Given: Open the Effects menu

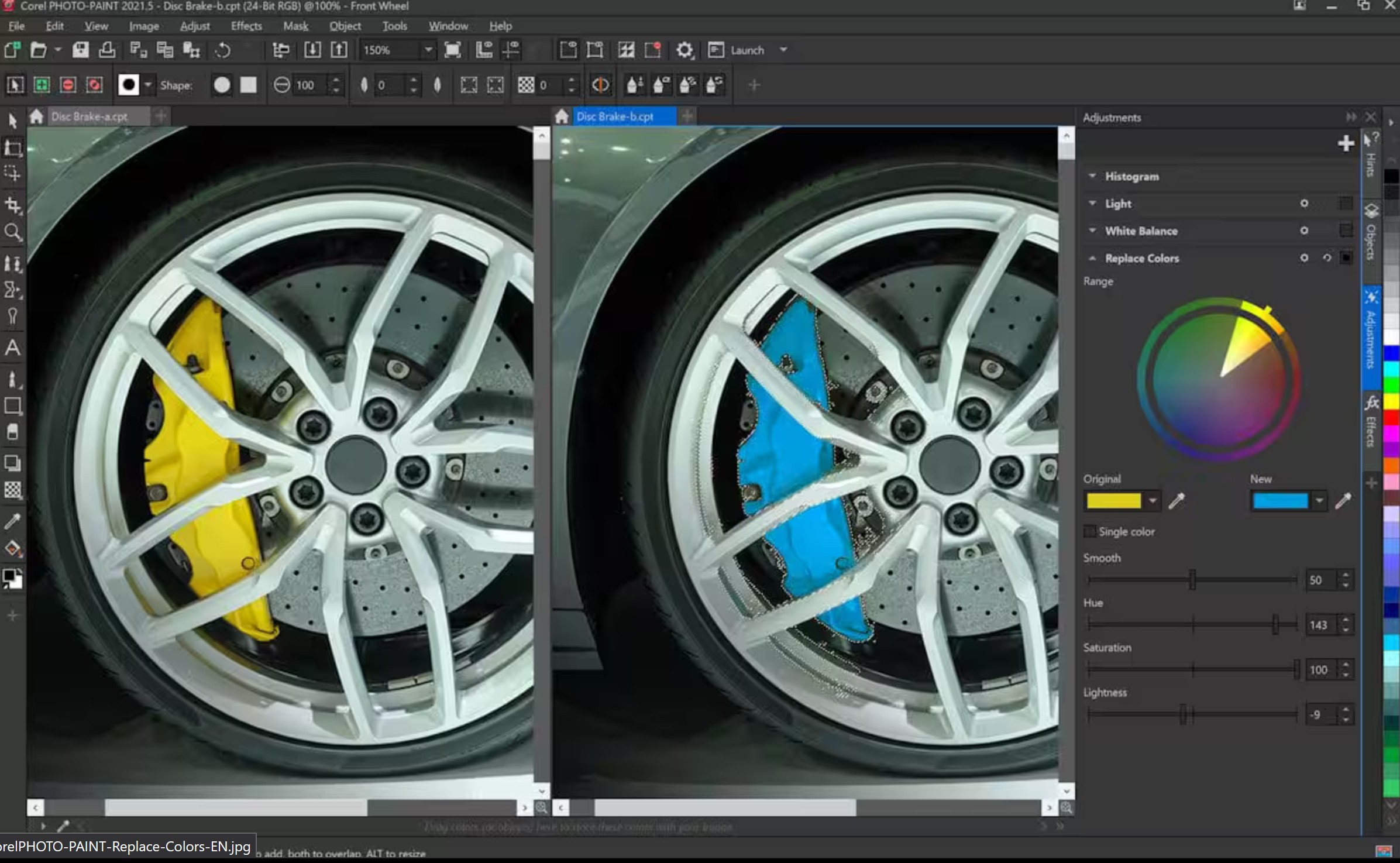Looking at the screenshot, I should (246, 26).
